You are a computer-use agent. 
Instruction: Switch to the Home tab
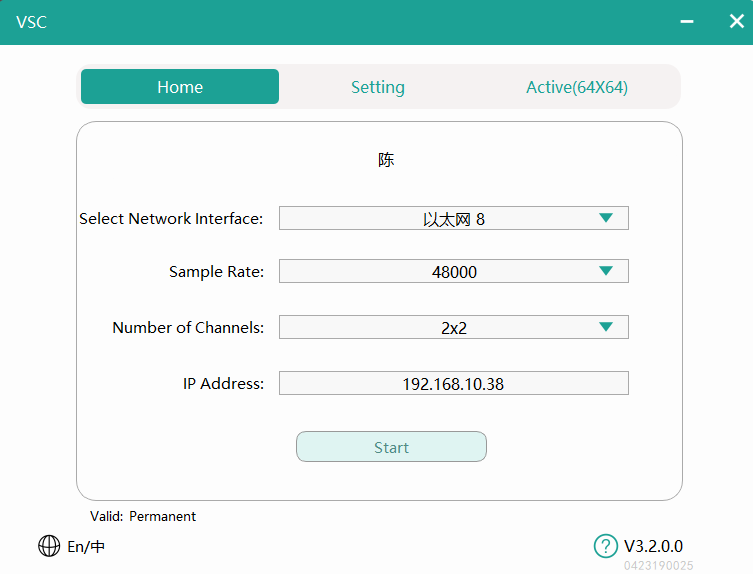(180, 86)
